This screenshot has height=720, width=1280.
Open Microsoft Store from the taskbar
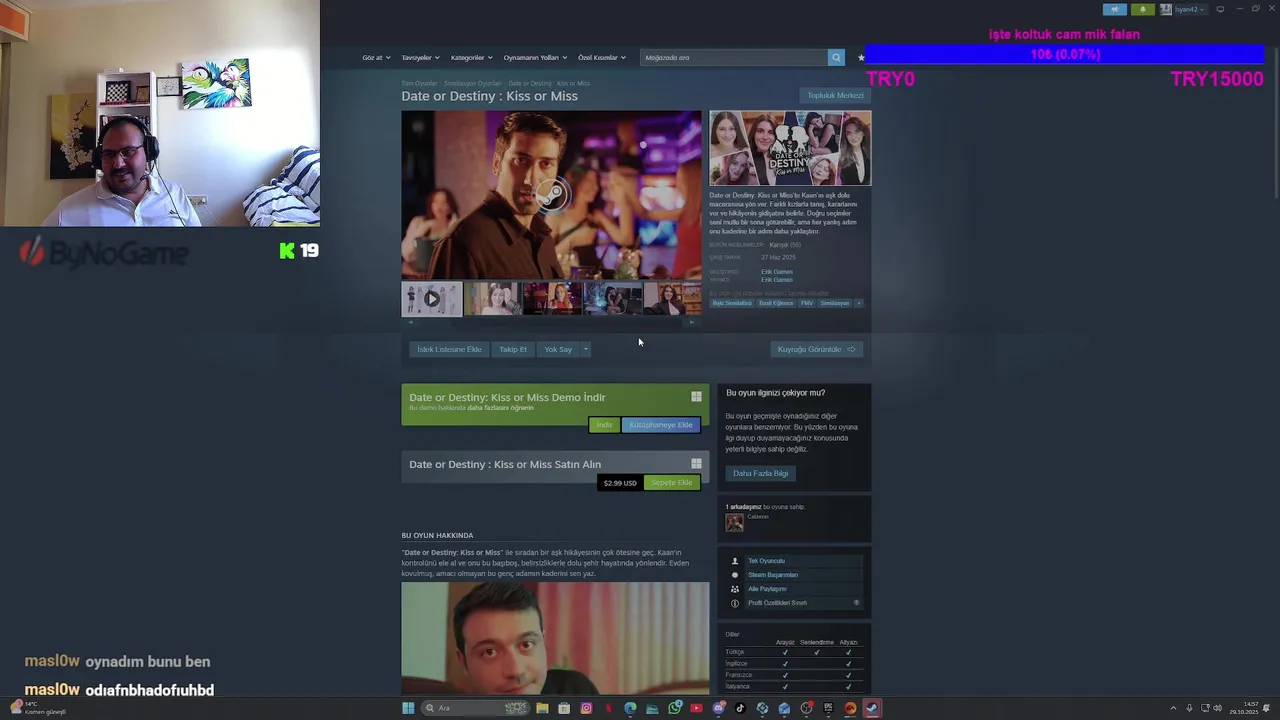(564, 708)
